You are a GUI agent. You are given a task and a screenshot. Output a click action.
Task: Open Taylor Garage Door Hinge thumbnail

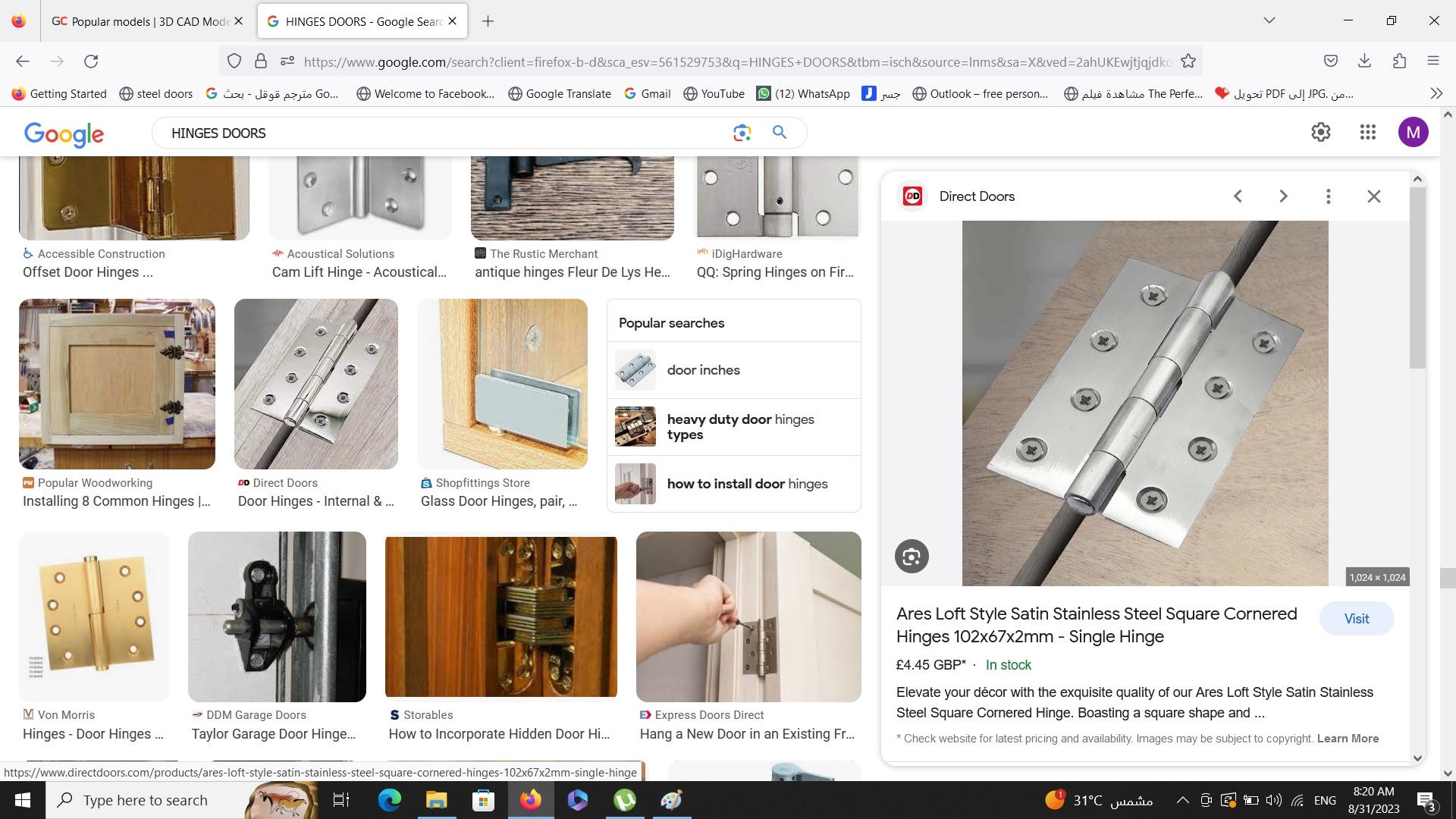[277, 617]
